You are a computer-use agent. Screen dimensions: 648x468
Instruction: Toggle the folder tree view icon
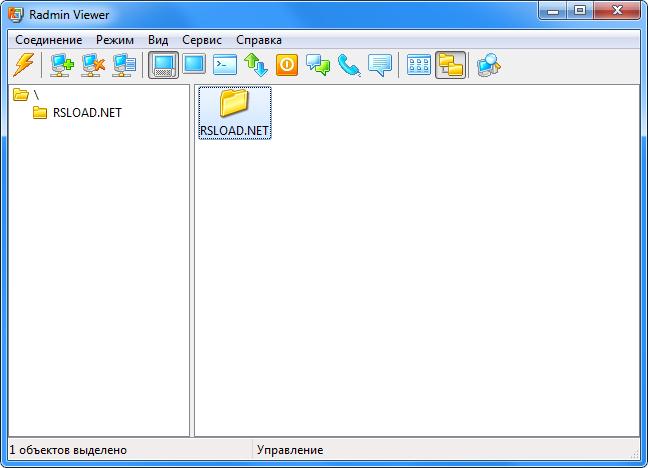(450, 65)
